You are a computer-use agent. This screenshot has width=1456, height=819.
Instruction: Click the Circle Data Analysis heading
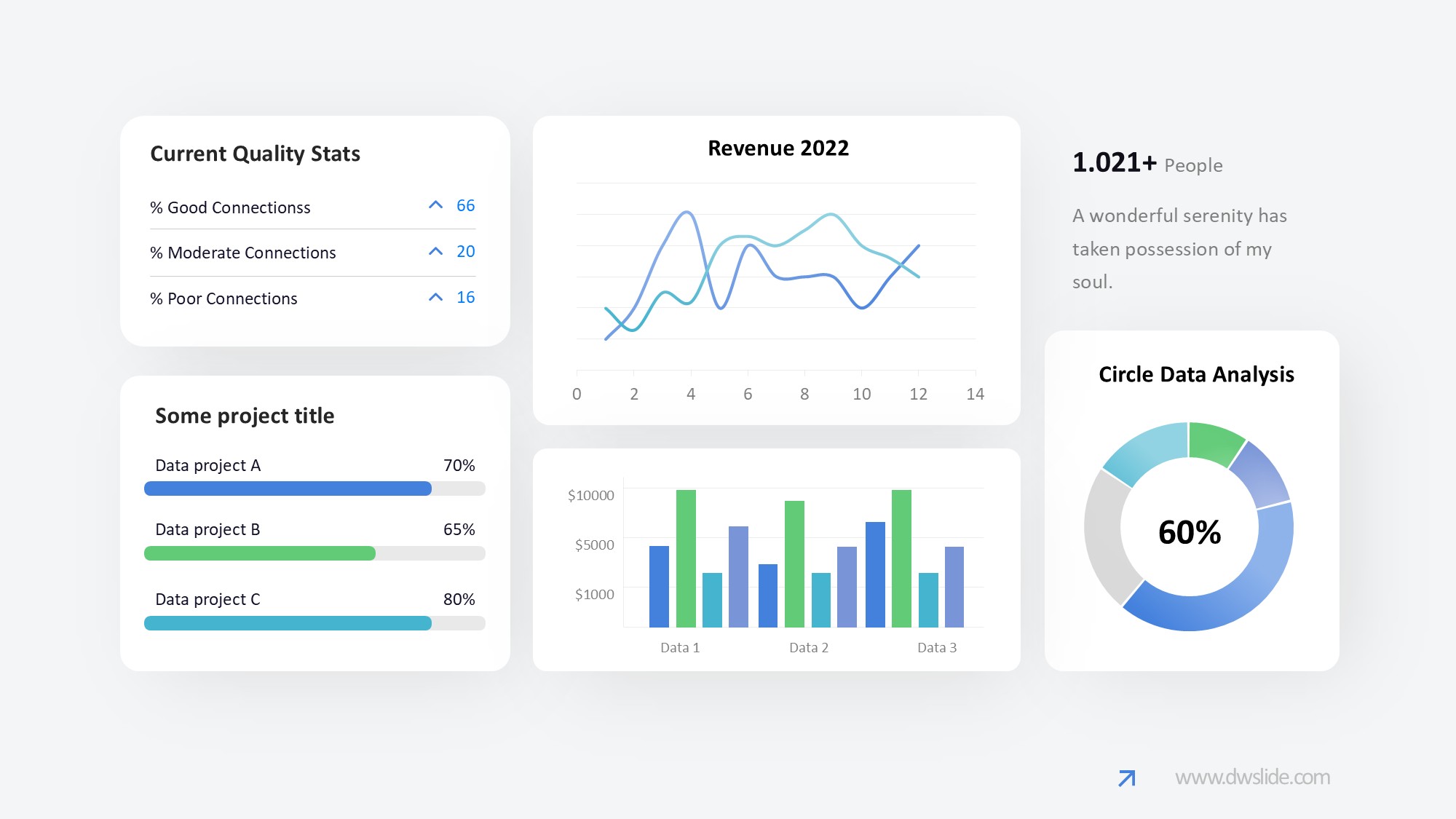click(1195, 374)
